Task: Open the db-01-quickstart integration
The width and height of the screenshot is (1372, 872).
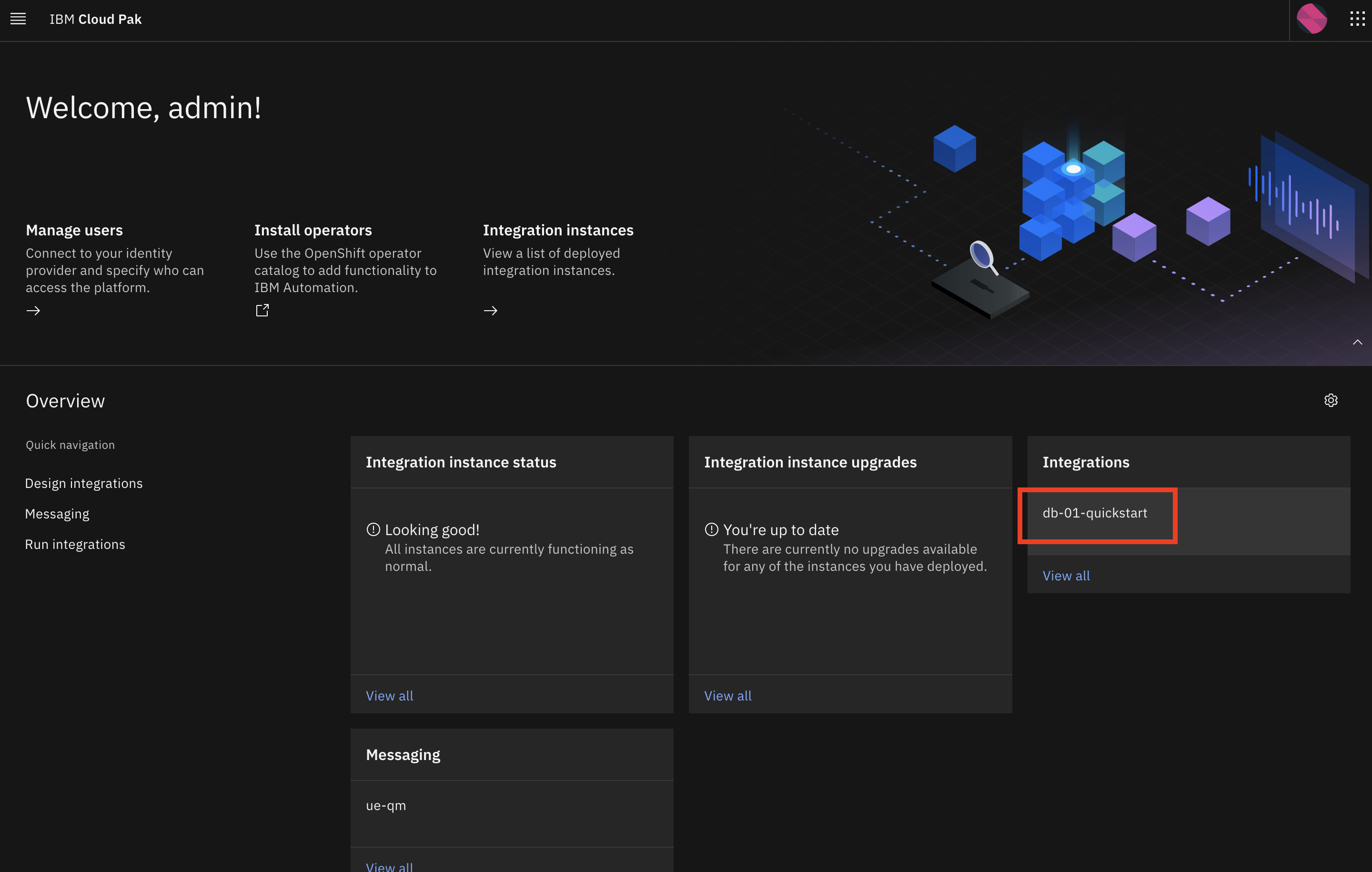Action: point(1095,513)
